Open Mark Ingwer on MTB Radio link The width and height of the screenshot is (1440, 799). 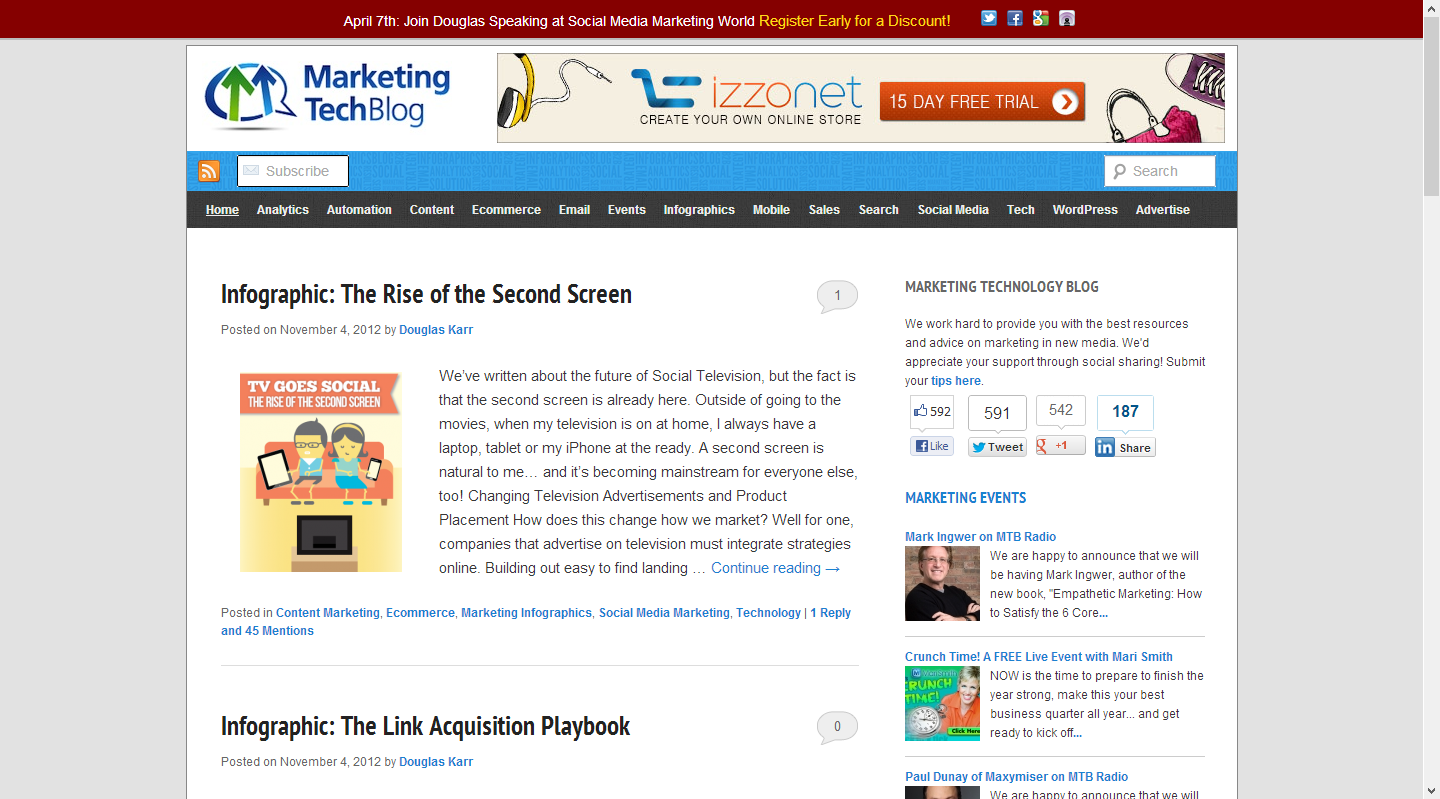980,537
